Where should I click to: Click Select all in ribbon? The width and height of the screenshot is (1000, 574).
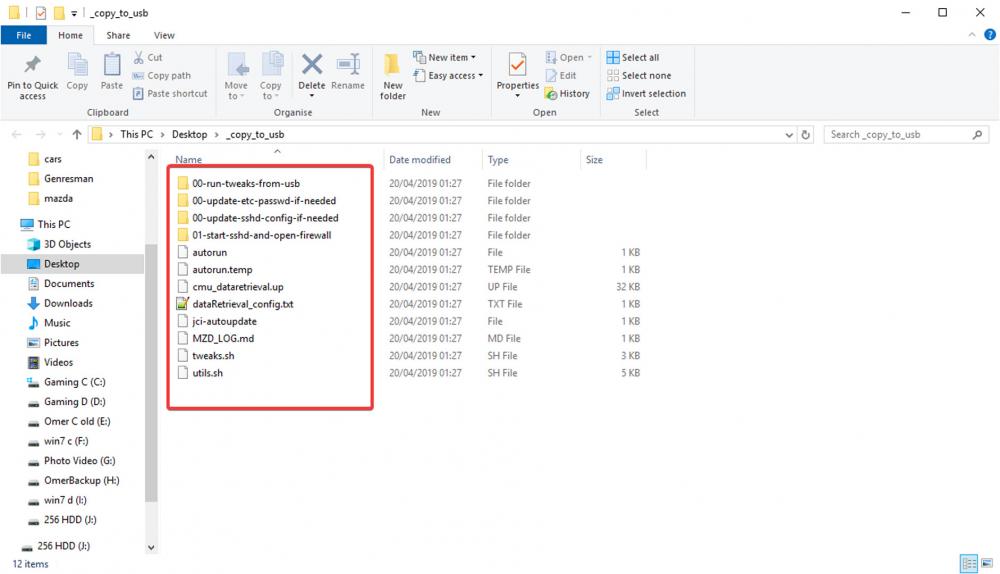[633, 57]
